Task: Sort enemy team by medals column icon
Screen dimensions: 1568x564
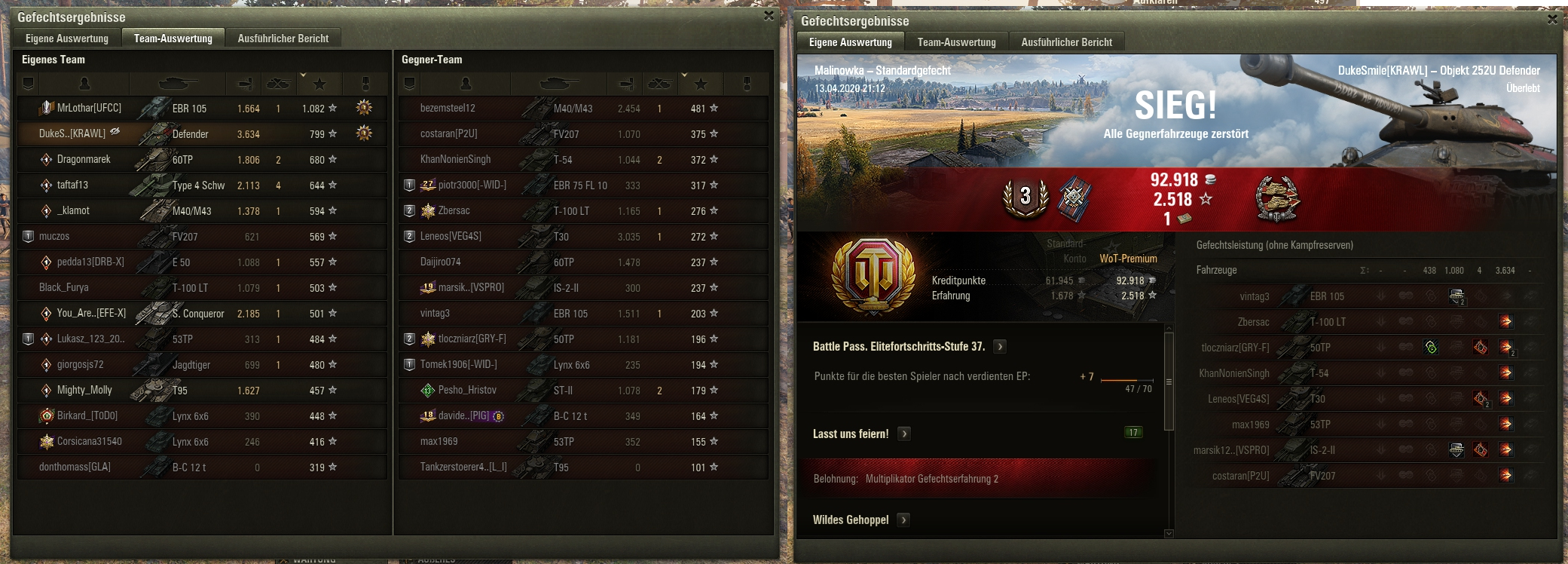Action: pyautogui.click(x=747, y=84)
